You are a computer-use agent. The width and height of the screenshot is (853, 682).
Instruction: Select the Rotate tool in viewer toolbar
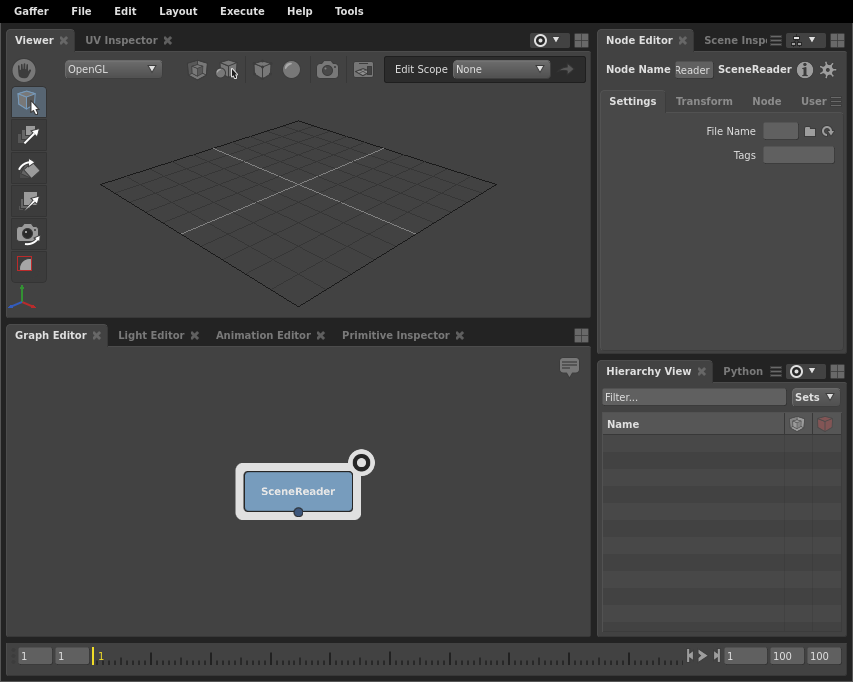point(29,169)
